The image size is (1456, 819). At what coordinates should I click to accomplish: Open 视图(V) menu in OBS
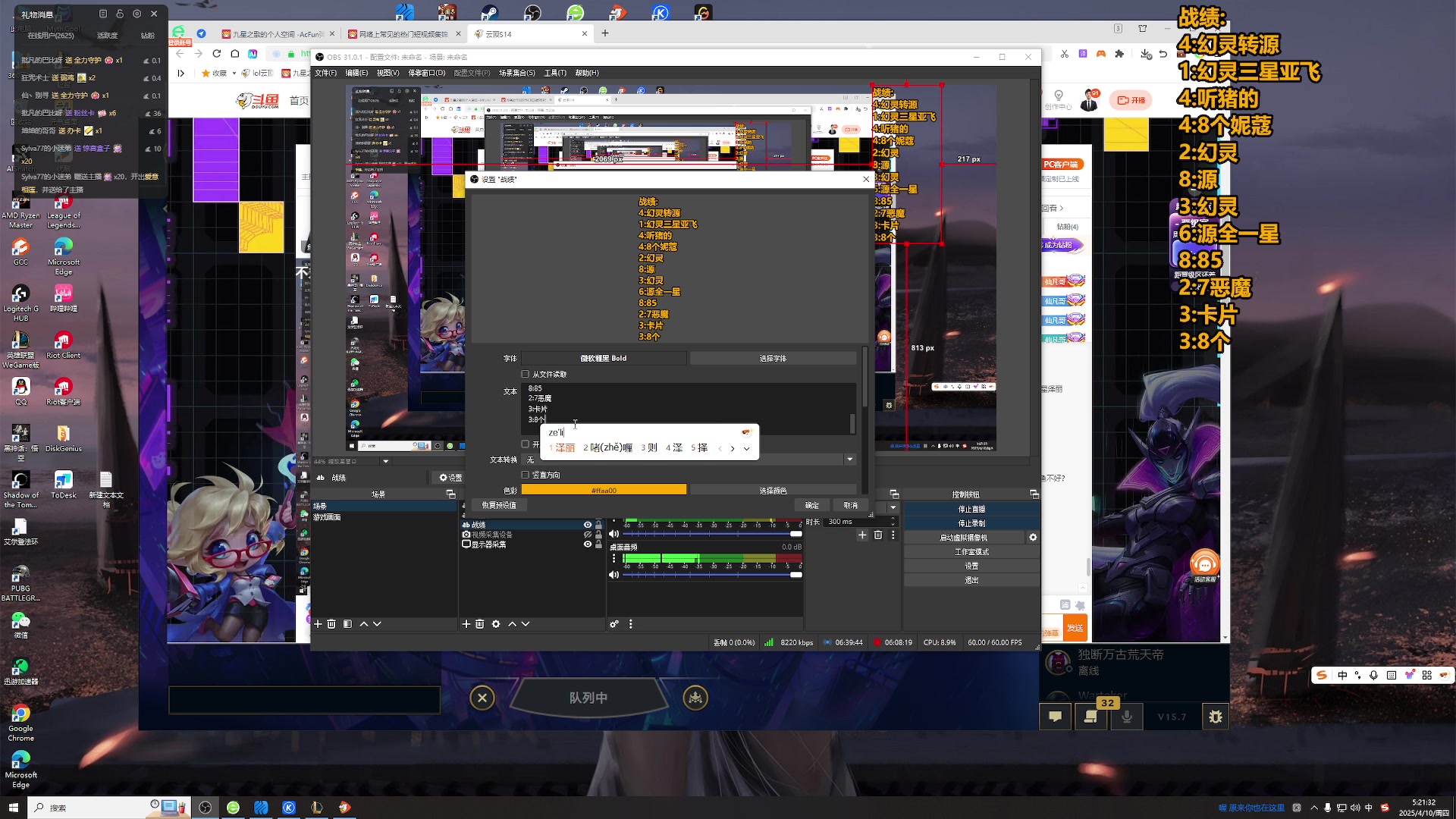388,73
